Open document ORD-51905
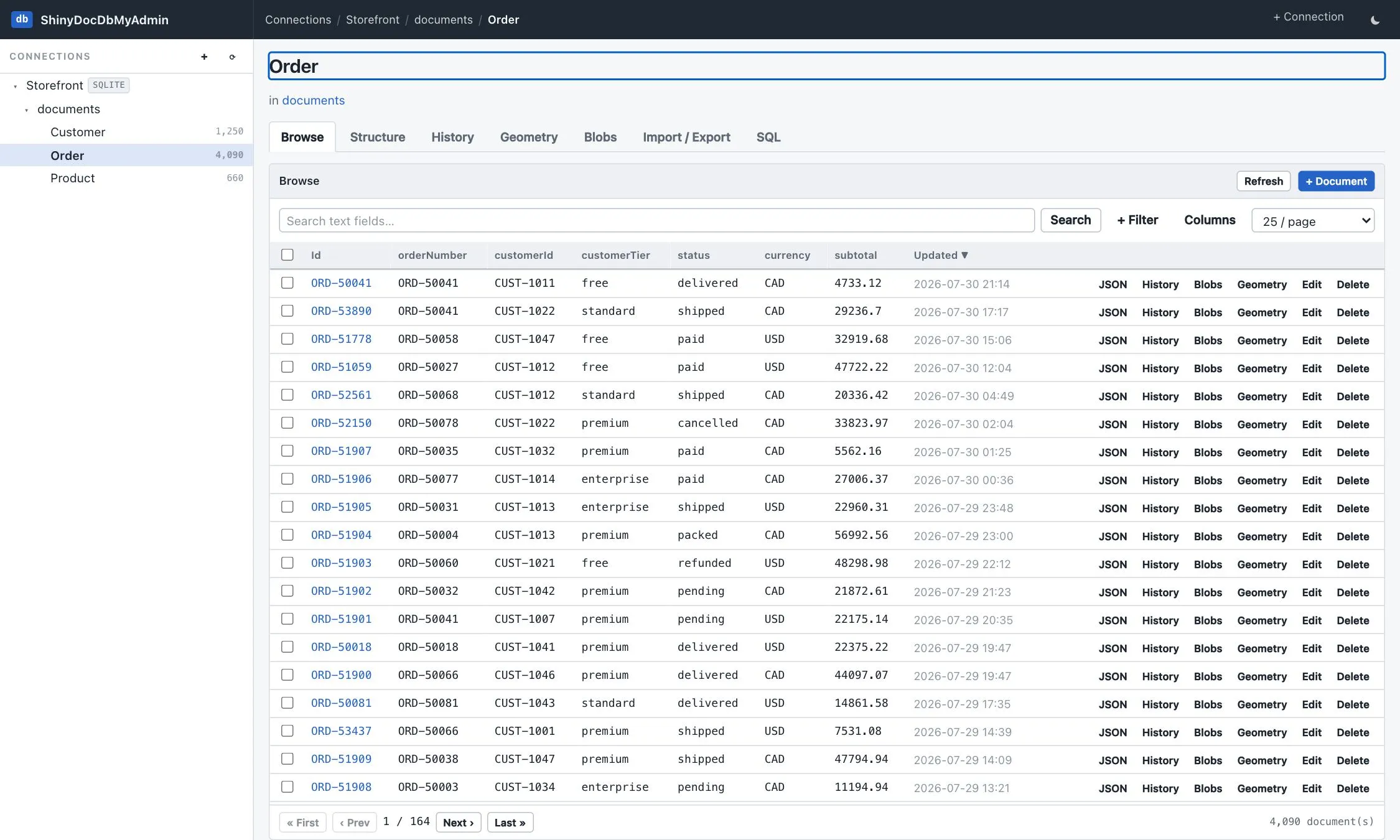The height and width of the screenshot is (840, 1400). (341, 507)
